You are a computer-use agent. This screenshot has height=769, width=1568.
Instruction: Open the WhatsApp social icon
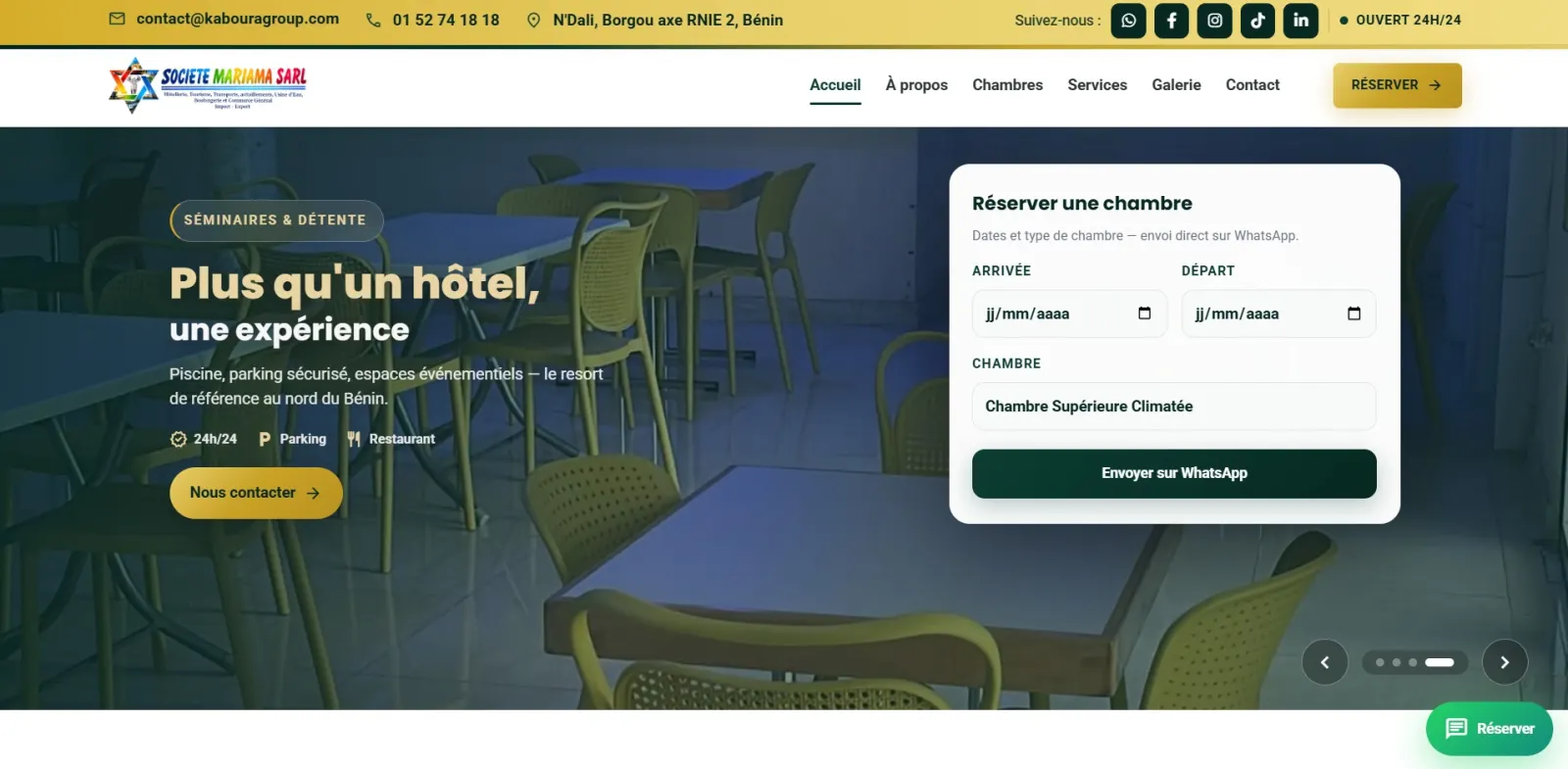click(1128, 21)
